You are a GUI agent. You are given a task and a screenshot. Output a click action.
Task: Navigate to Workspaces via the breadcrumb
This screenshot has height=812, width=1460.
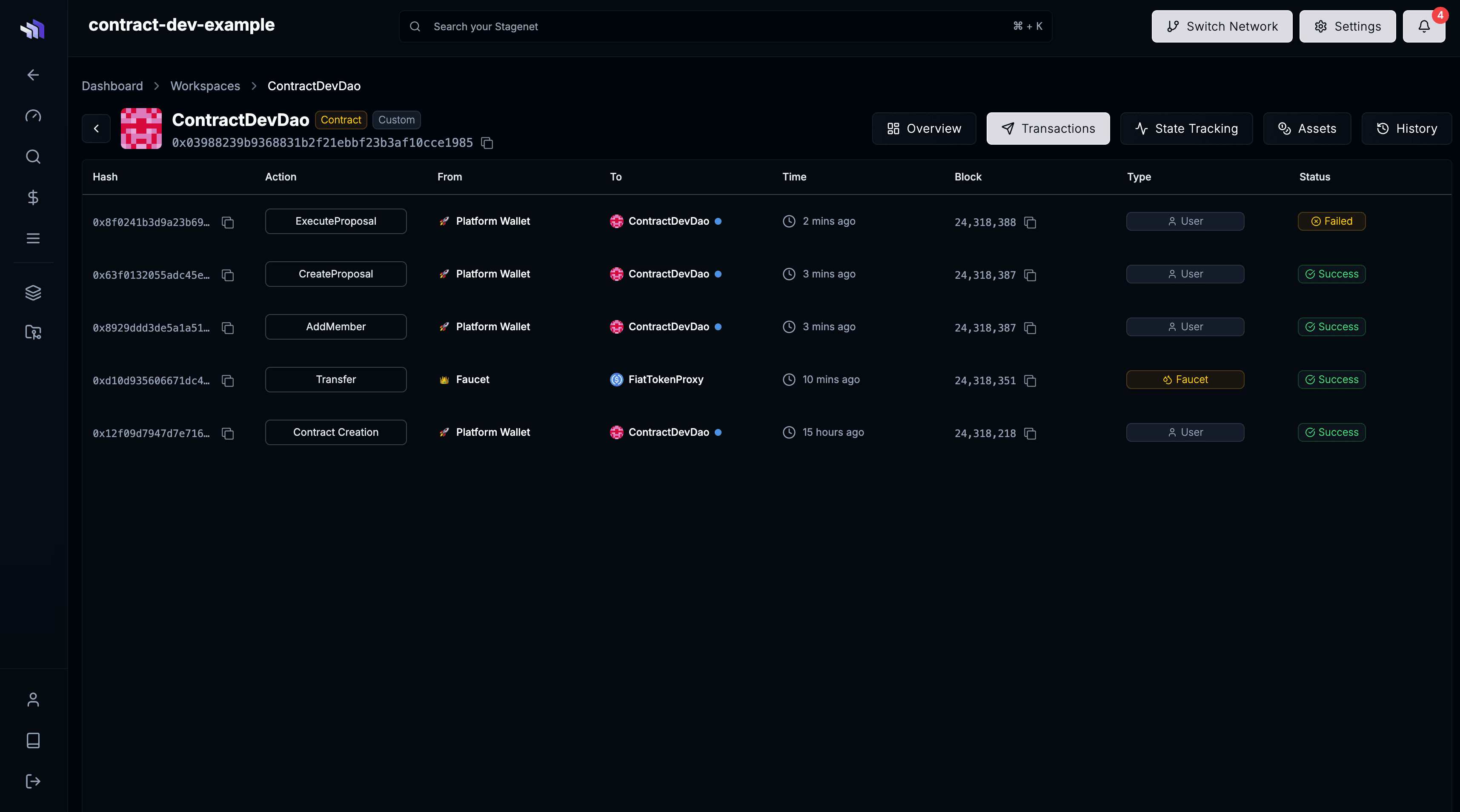coord(205,86)
